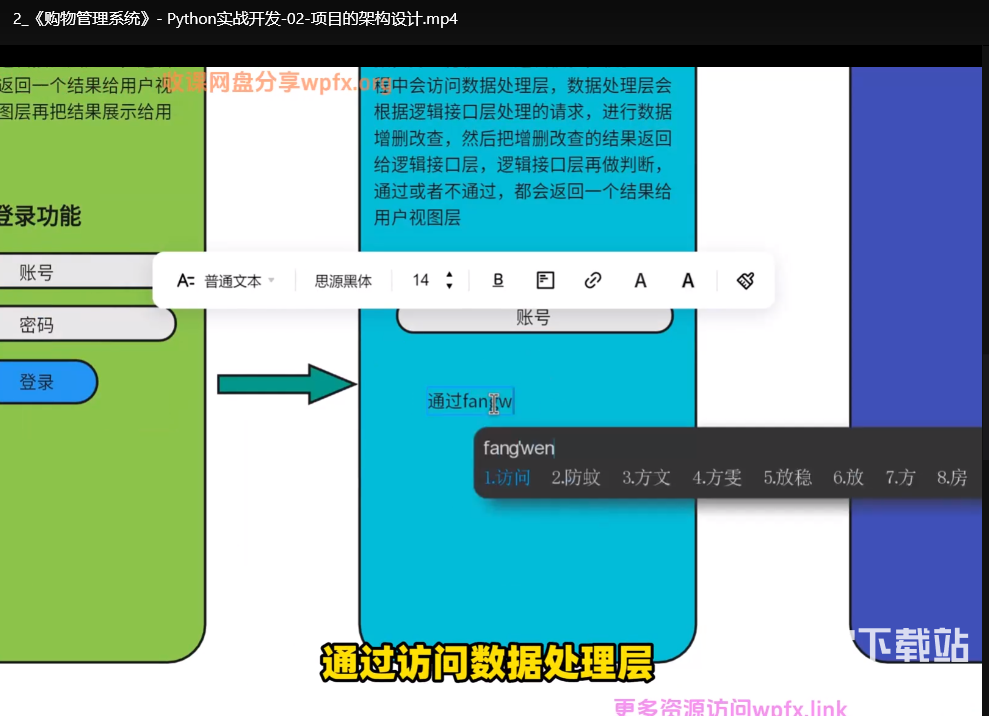Screen dimensions: 989x716
Task: Choose IME candidate 1.访问
Action: [x=507, y=478]
